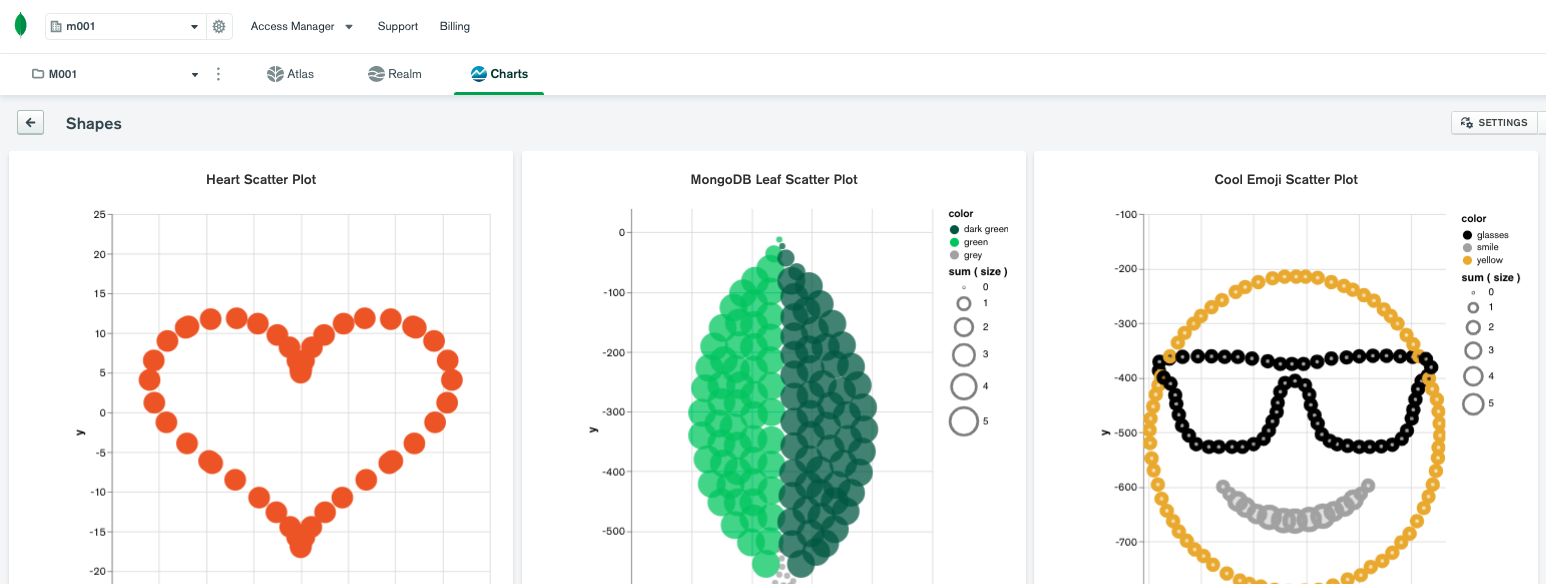1546x584 pixels.
Task: Select the Heart Scatter Plot title
Action: pyautogui.click(x=261, y=180)
